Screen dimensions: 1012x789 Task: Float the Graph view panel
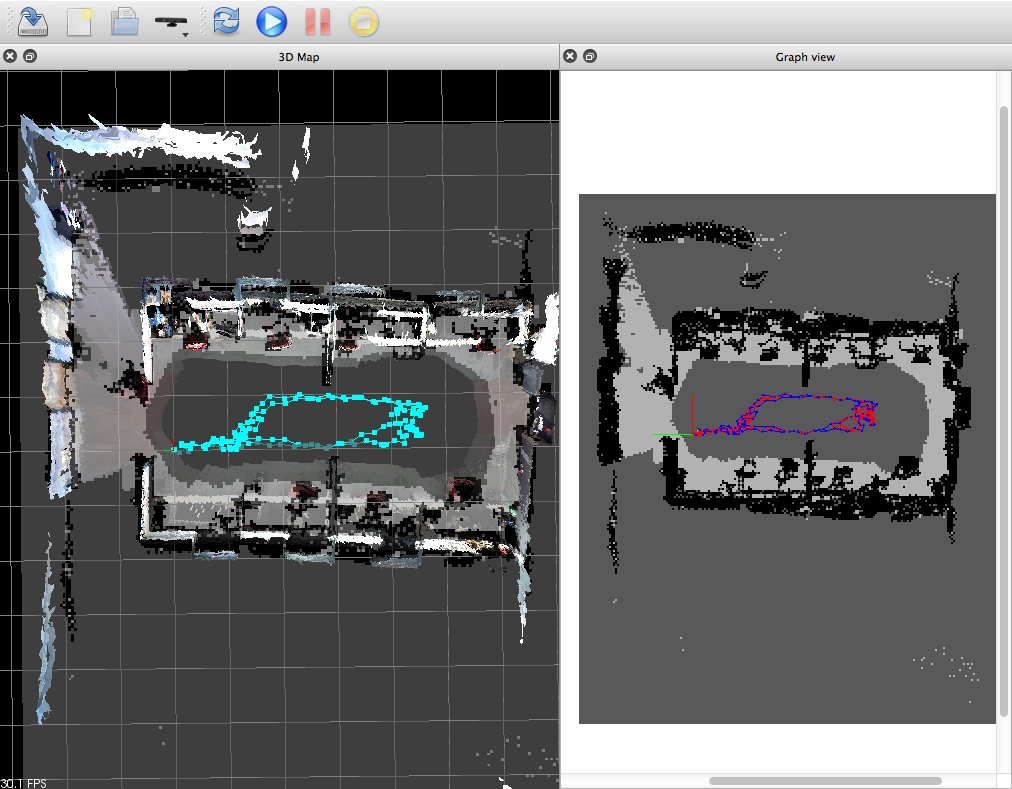(x=589, y=57)
